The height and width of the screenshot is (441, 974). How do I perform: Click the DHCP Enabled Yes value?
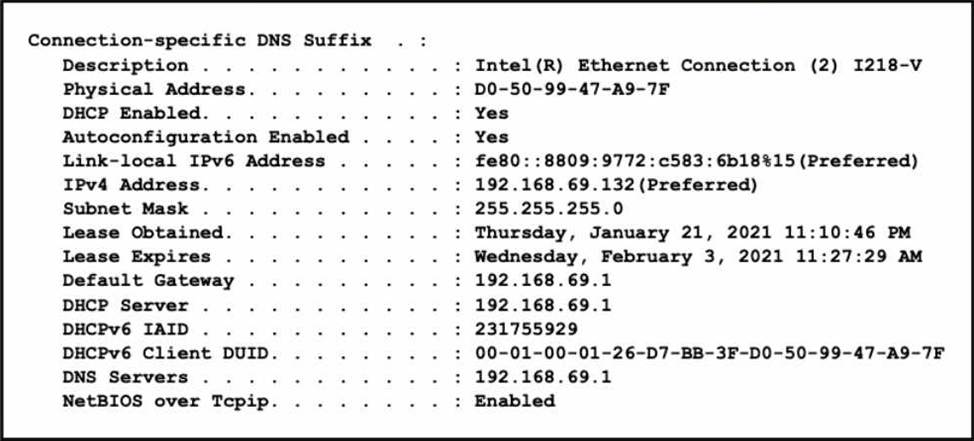(x=492, y=113)
